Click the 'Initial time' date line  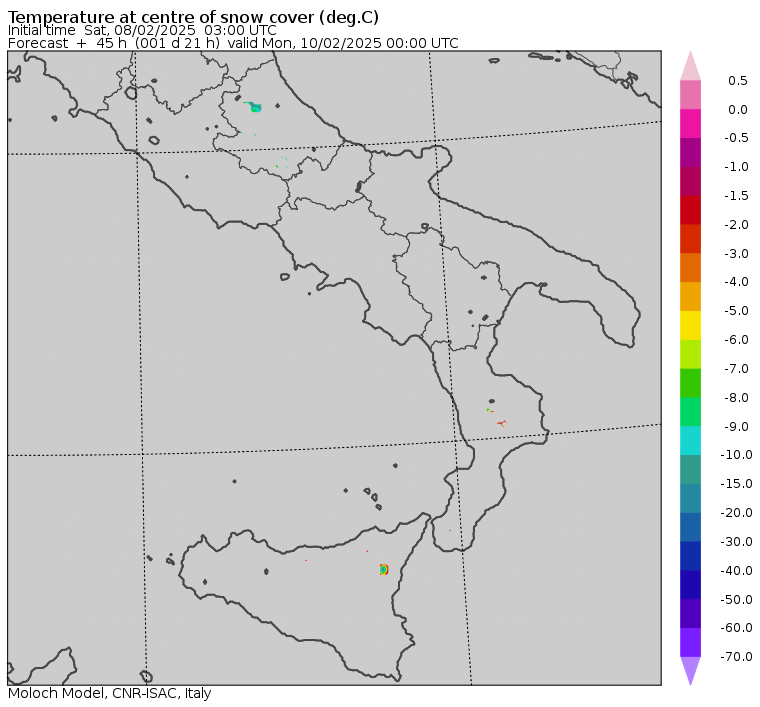click(142, 30)
